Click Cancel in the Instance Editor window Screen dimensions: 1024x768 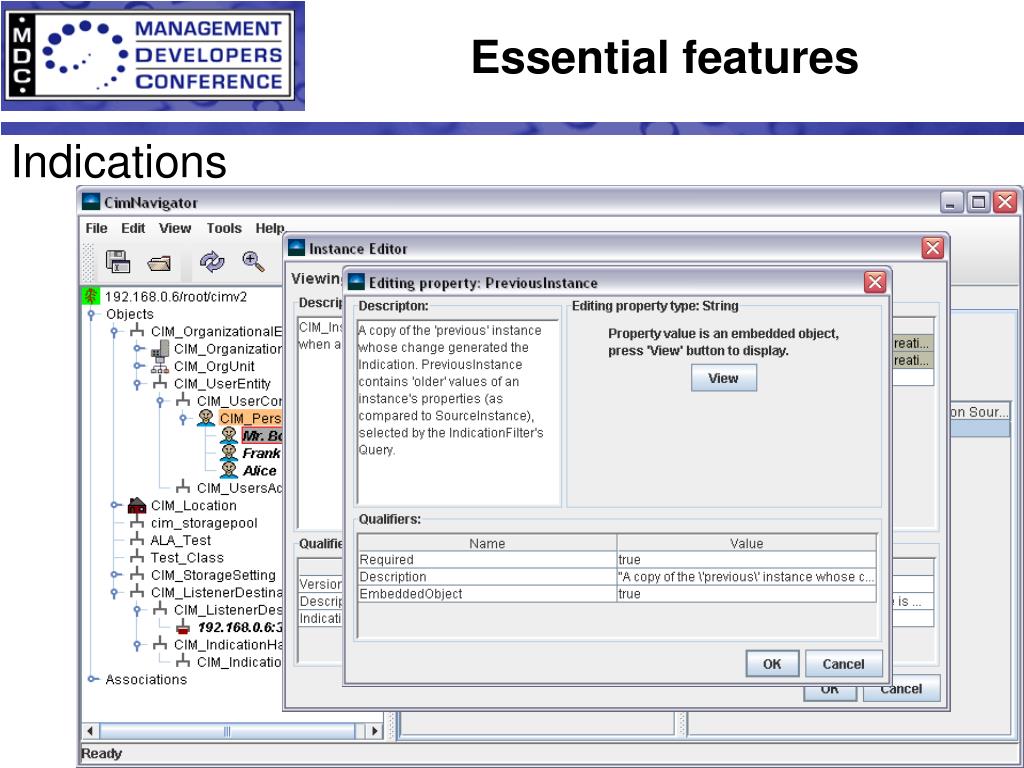(901, 690)
